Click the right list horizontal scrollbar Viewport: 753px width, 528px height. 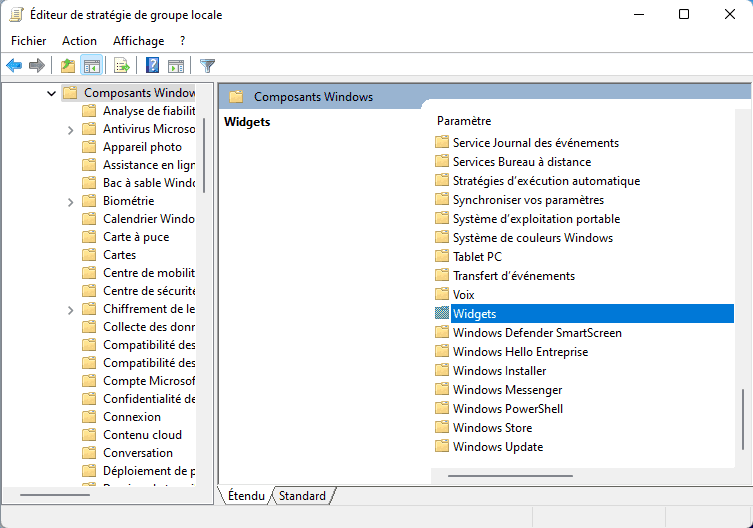coord(510,476)
